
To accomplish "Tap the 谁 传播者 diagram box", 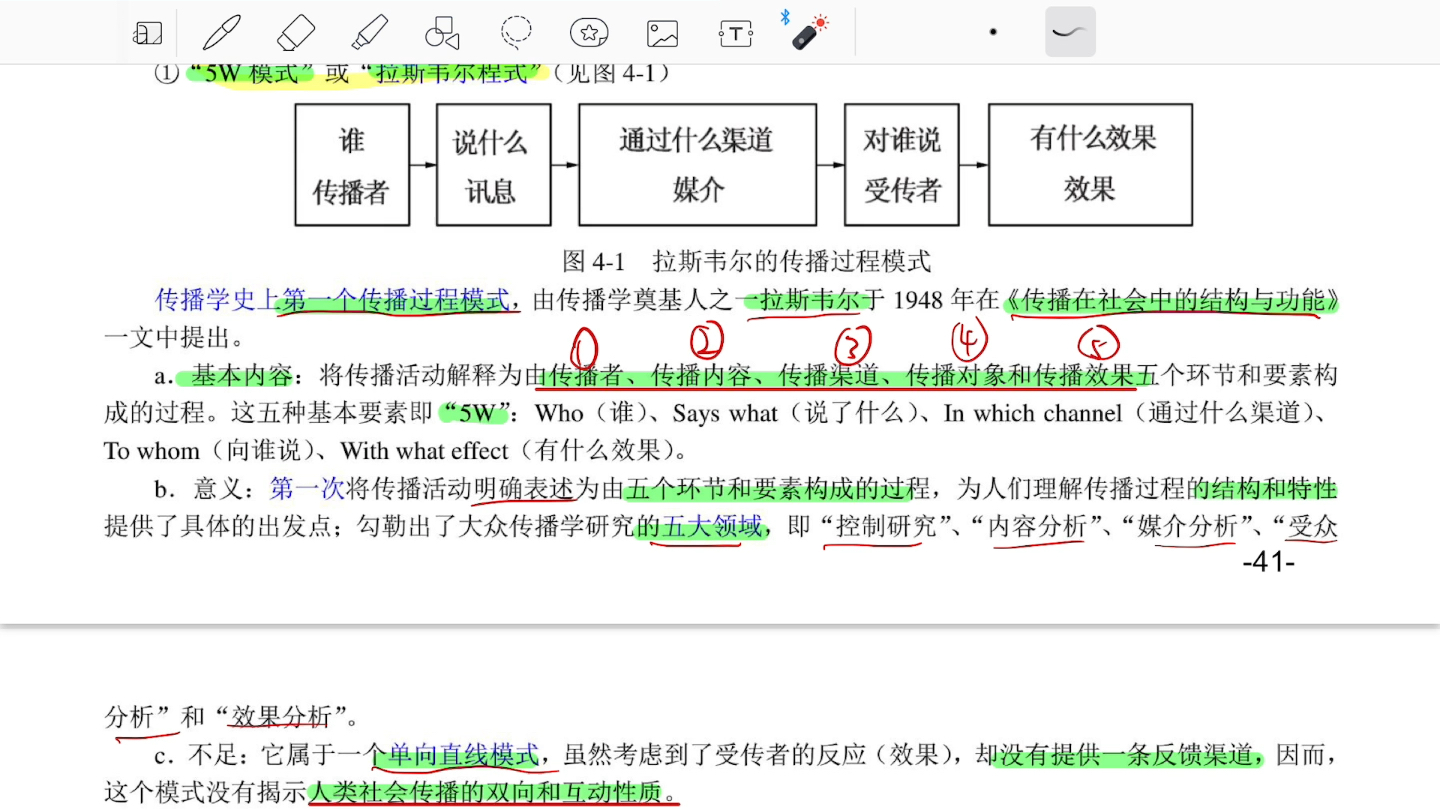I will tap(352, 164).
